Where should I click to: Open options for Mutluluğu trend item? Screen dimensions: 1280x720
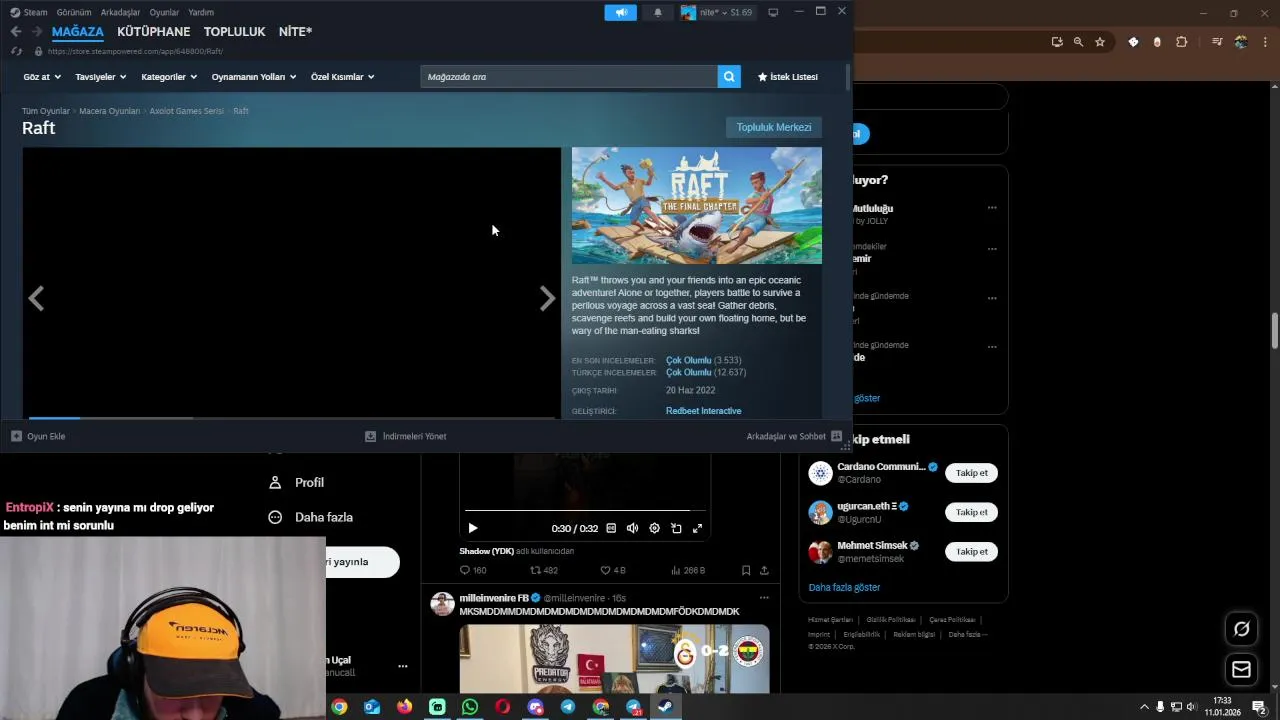[x=992, y=208]
